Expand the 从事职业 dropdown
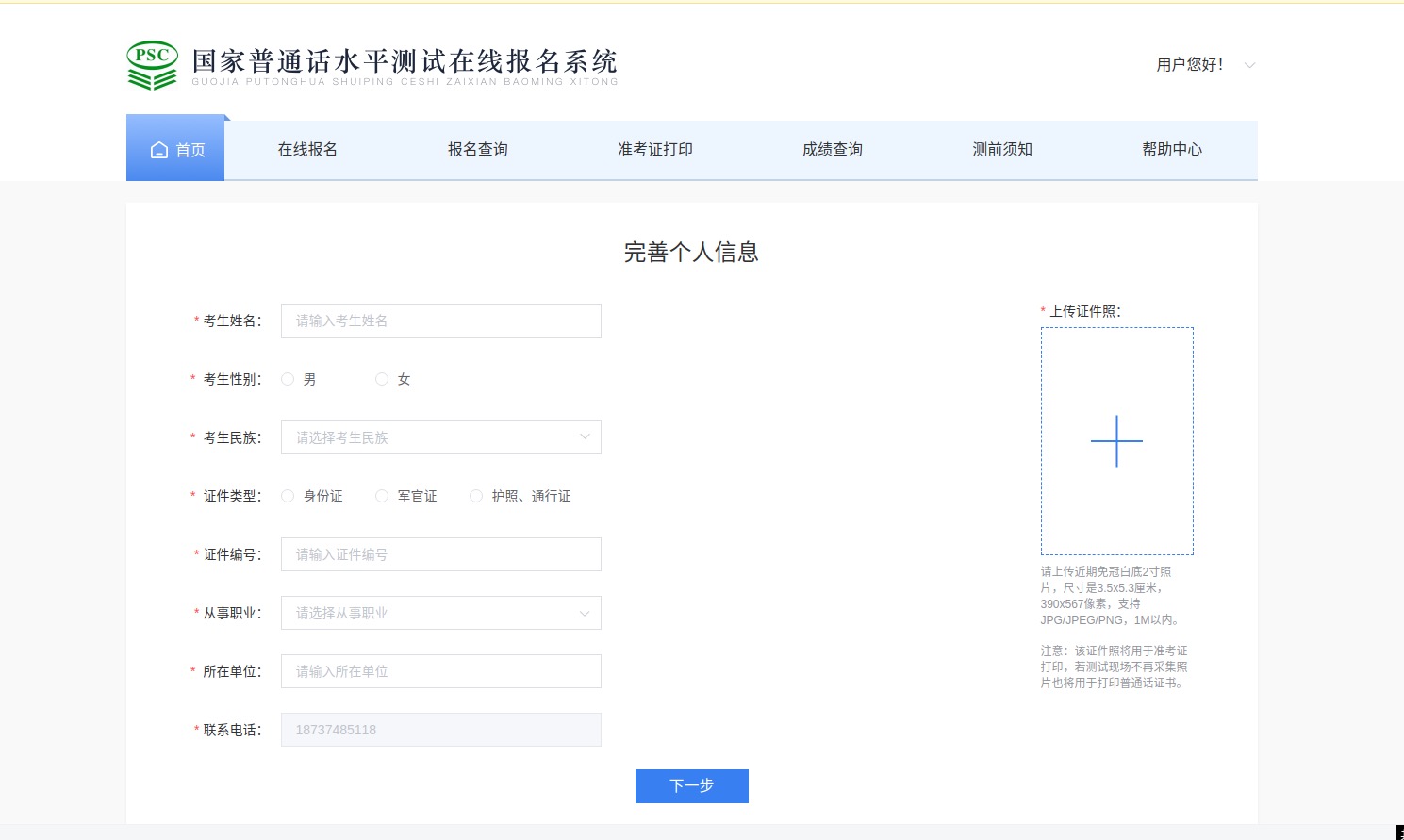Viewport: 1404px width, 840px height. [440, 613]
